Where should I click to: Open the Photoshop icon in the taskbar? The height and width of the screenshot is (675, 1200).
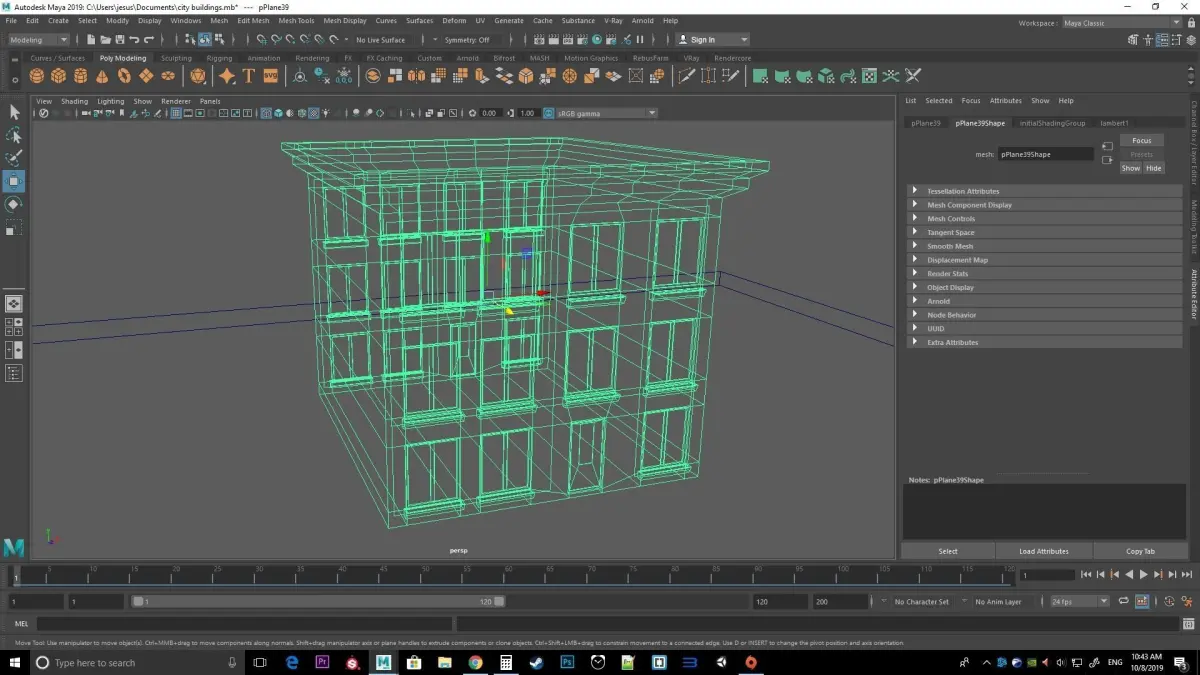pos(567,662)
